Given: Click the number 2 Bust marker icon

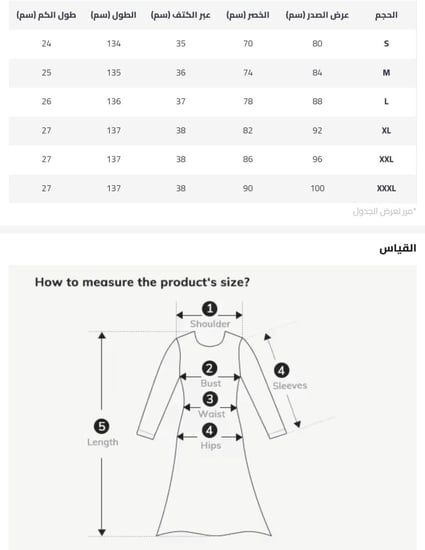Looking at the screenshot, I should [209, 369].
